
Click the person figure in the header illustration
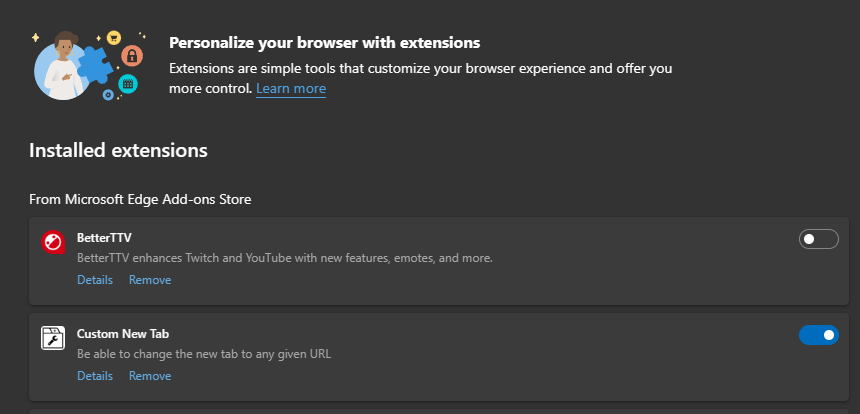click(64, 66)
